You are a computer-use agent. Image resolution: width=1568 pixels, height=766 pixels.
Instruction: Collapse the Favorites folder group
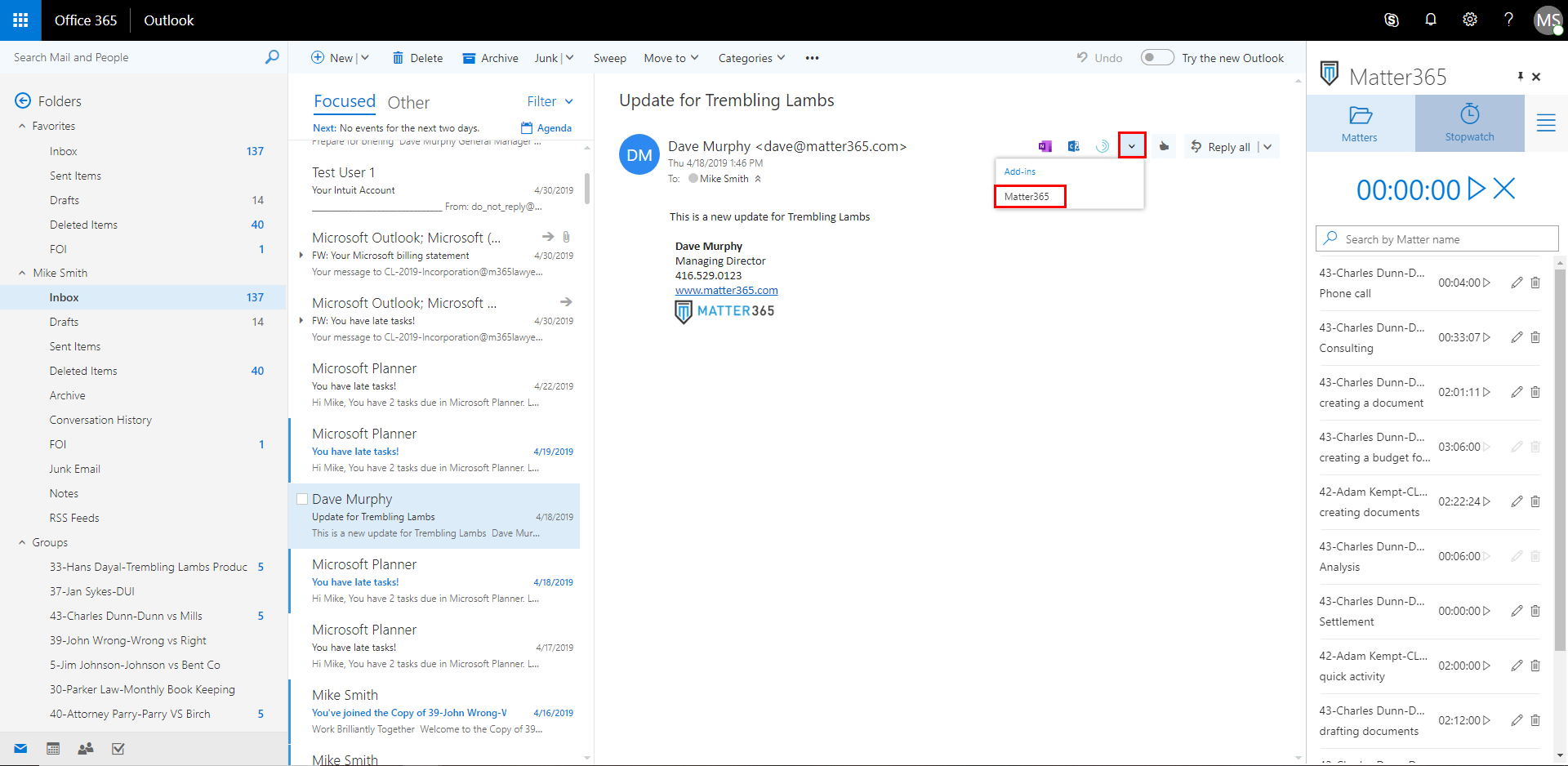[x=22, y=127]
